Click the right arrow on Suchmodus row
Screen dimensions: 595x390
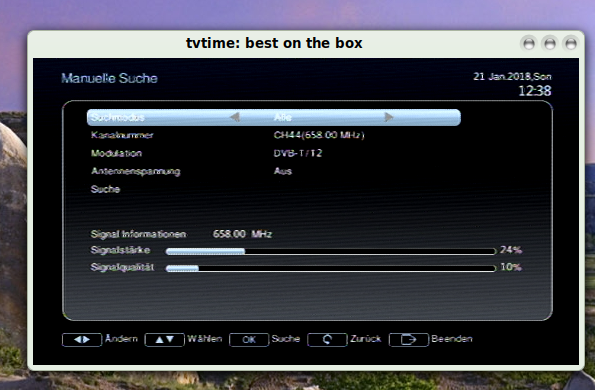click(389, 117)
